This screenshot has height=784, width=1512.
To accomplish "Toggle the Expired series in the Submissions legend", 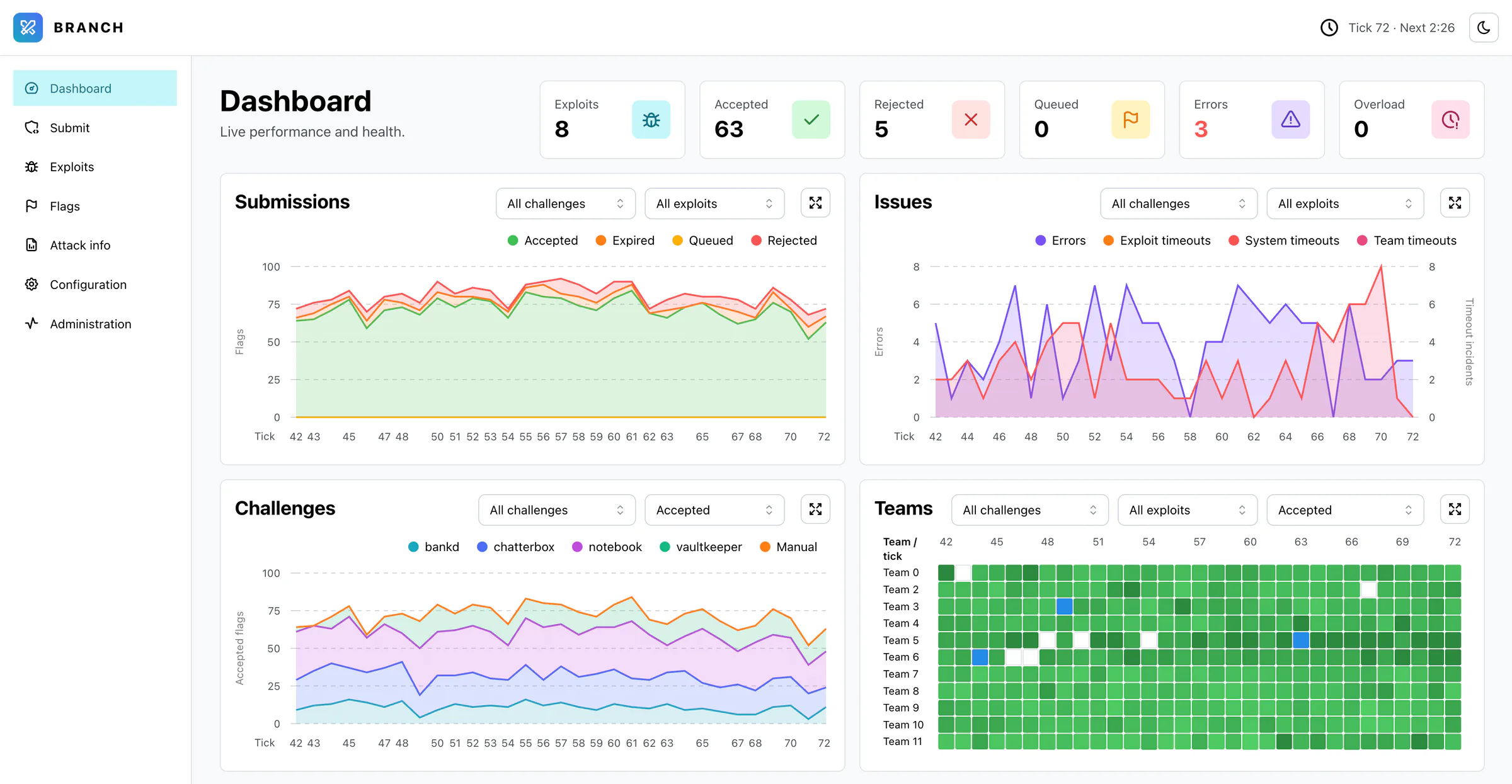I will click(625, 241).
